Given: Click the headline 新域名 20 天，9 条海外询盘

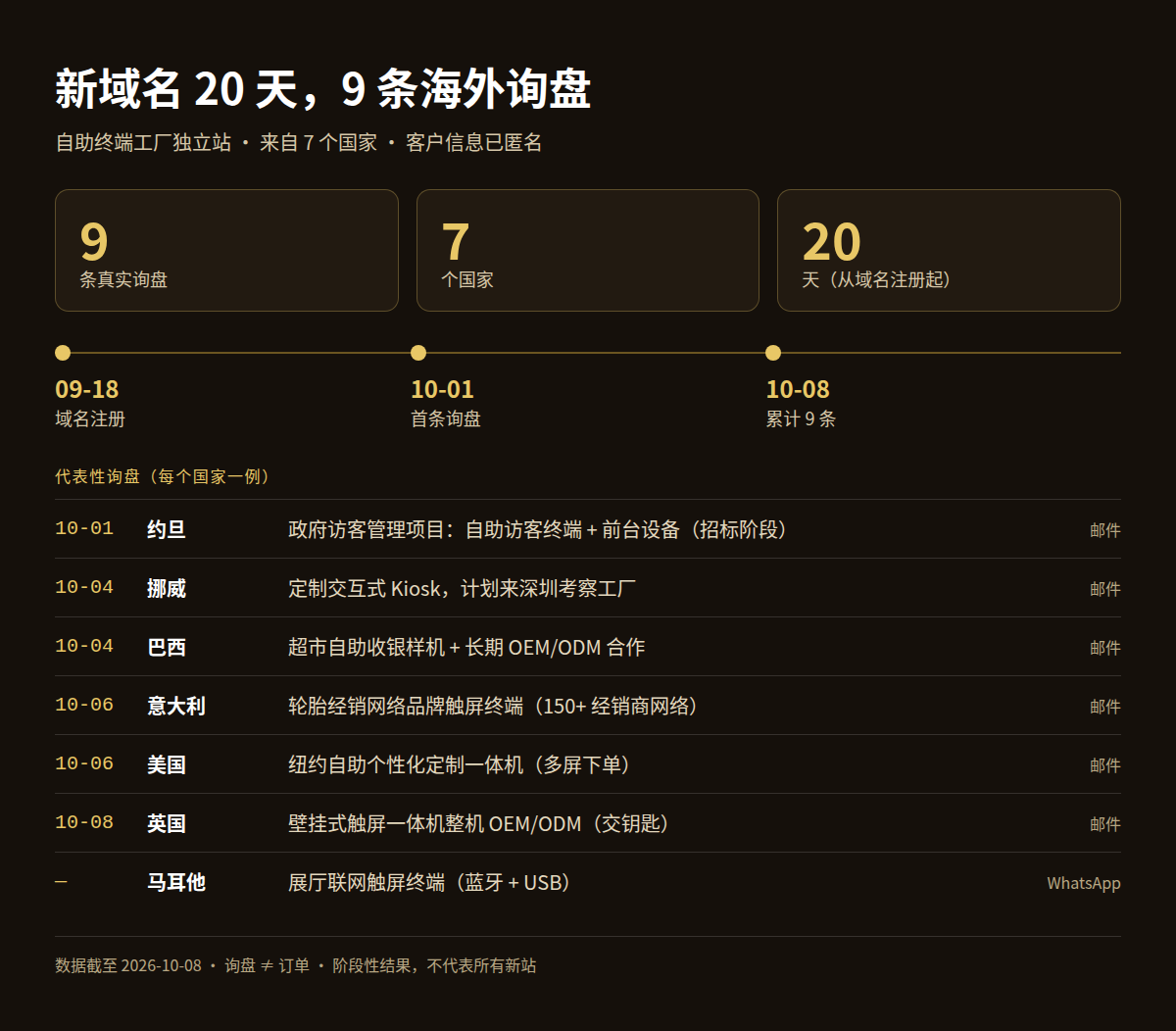Looking at the screenshot, I should pos(322,89).
